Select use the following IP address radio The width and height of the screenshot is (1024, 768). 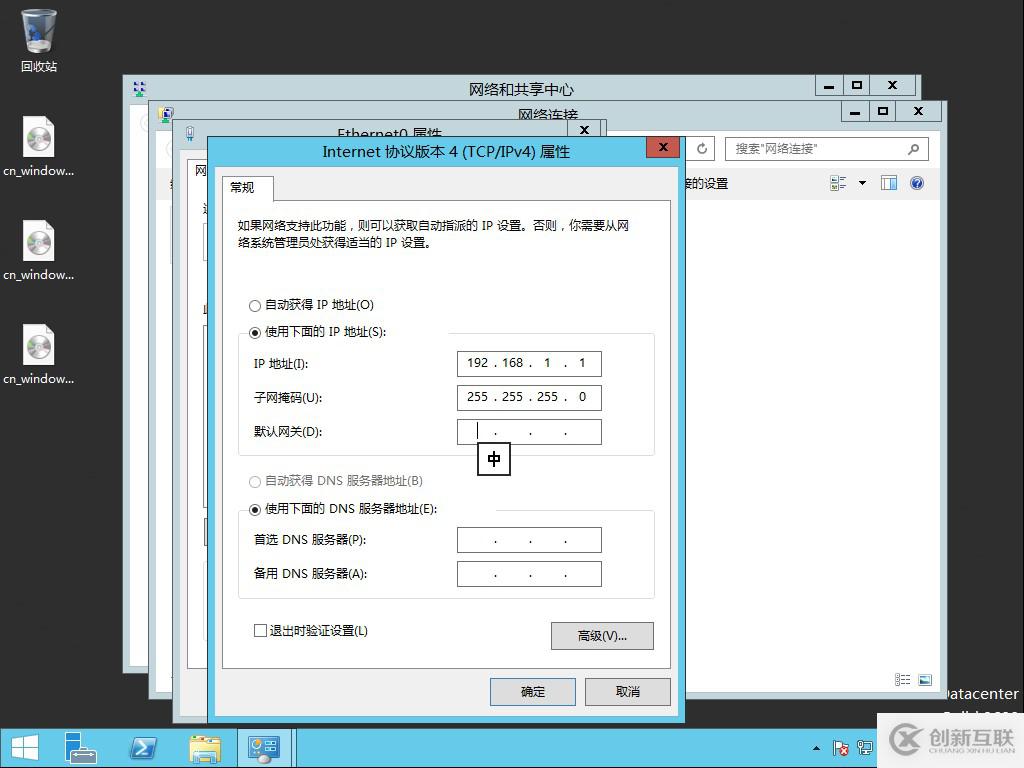(255, 333)
